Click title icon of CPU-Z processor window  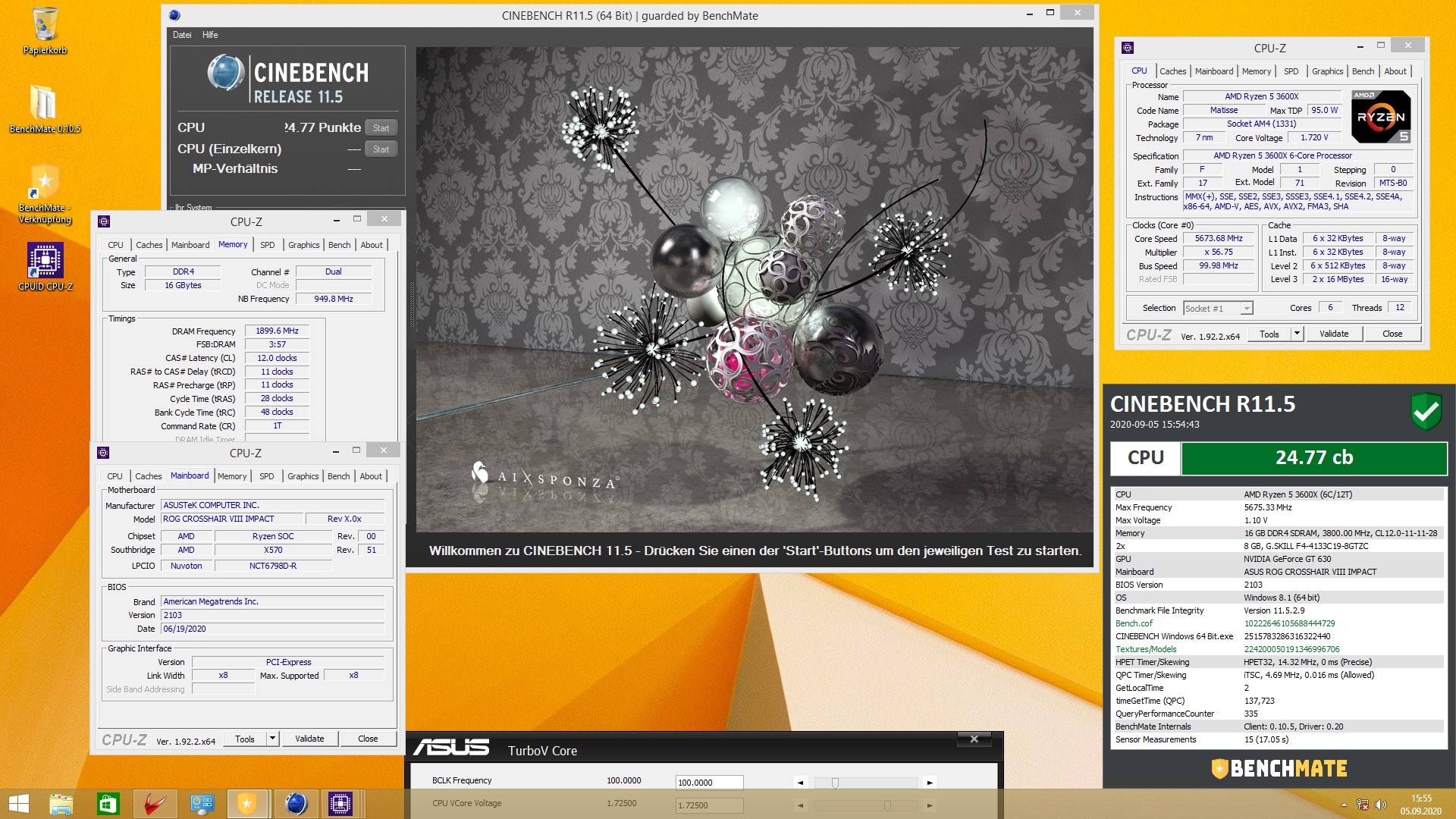[1128, 48]
